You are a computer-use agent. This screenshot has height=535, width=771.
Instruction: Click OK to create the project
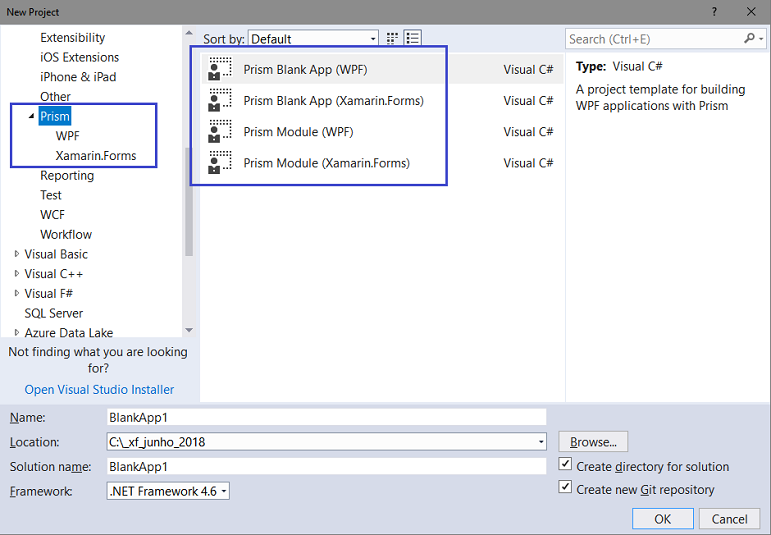pyautogui.click(x=662, y=519)
